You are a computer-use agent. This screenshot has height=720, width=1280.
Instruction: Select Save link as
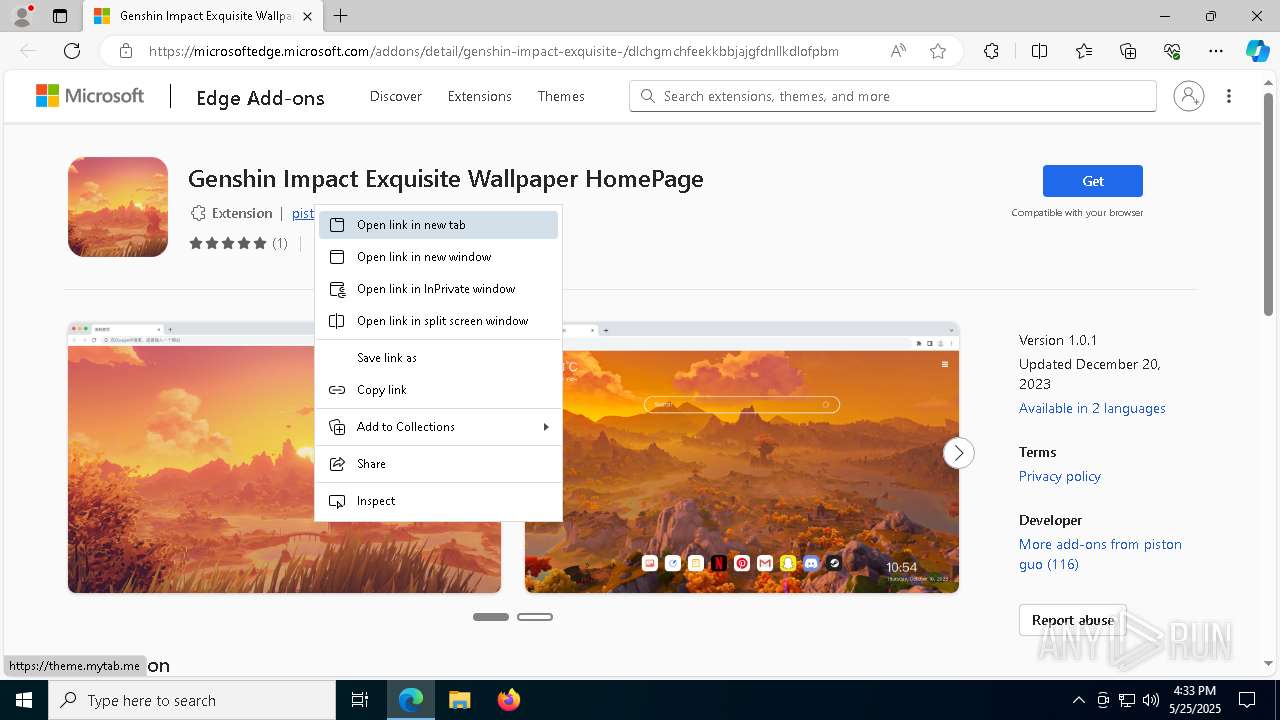pos(438,358)
